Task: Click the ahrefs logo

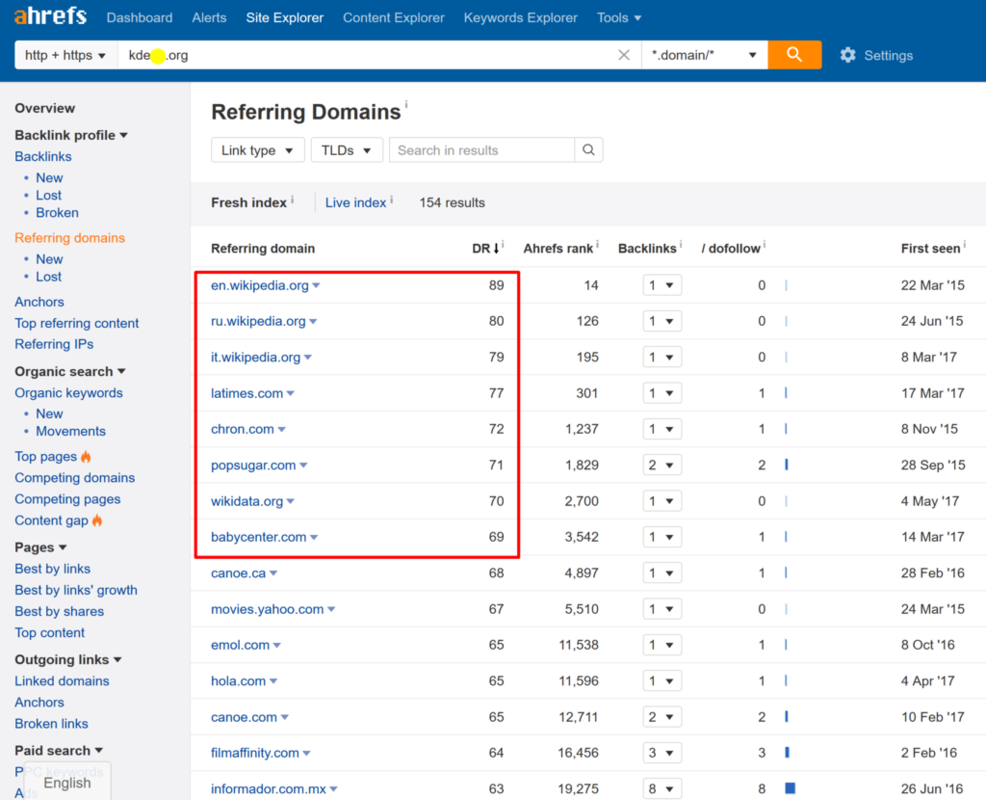Action: 50,16
